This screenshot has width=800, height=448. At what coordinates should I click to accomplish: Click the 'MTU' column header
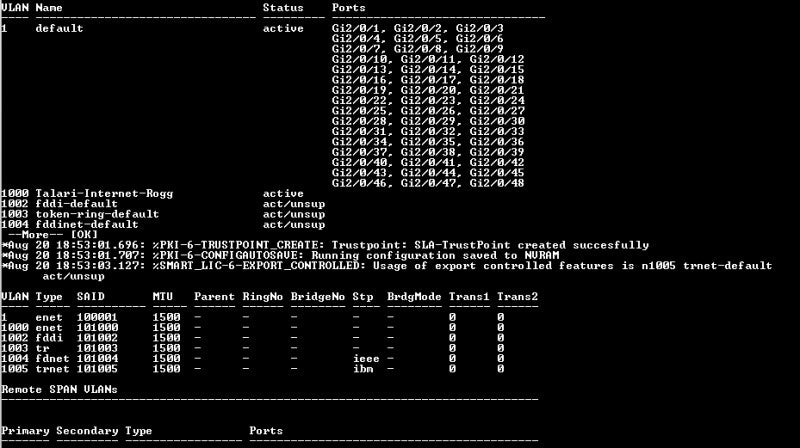[x=163, y=296]
